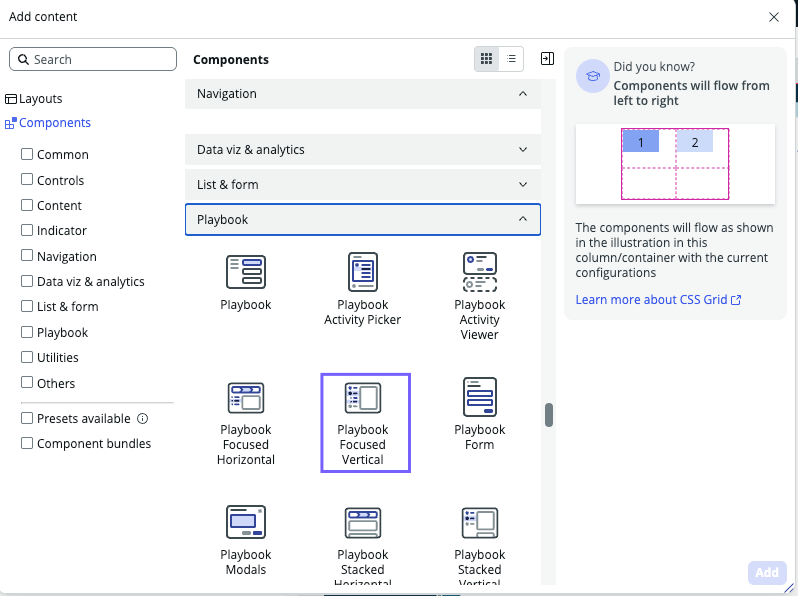The image size is (798, 596).
Task: Click 'Components will flow from left to right'
Action: click(691, 93)
